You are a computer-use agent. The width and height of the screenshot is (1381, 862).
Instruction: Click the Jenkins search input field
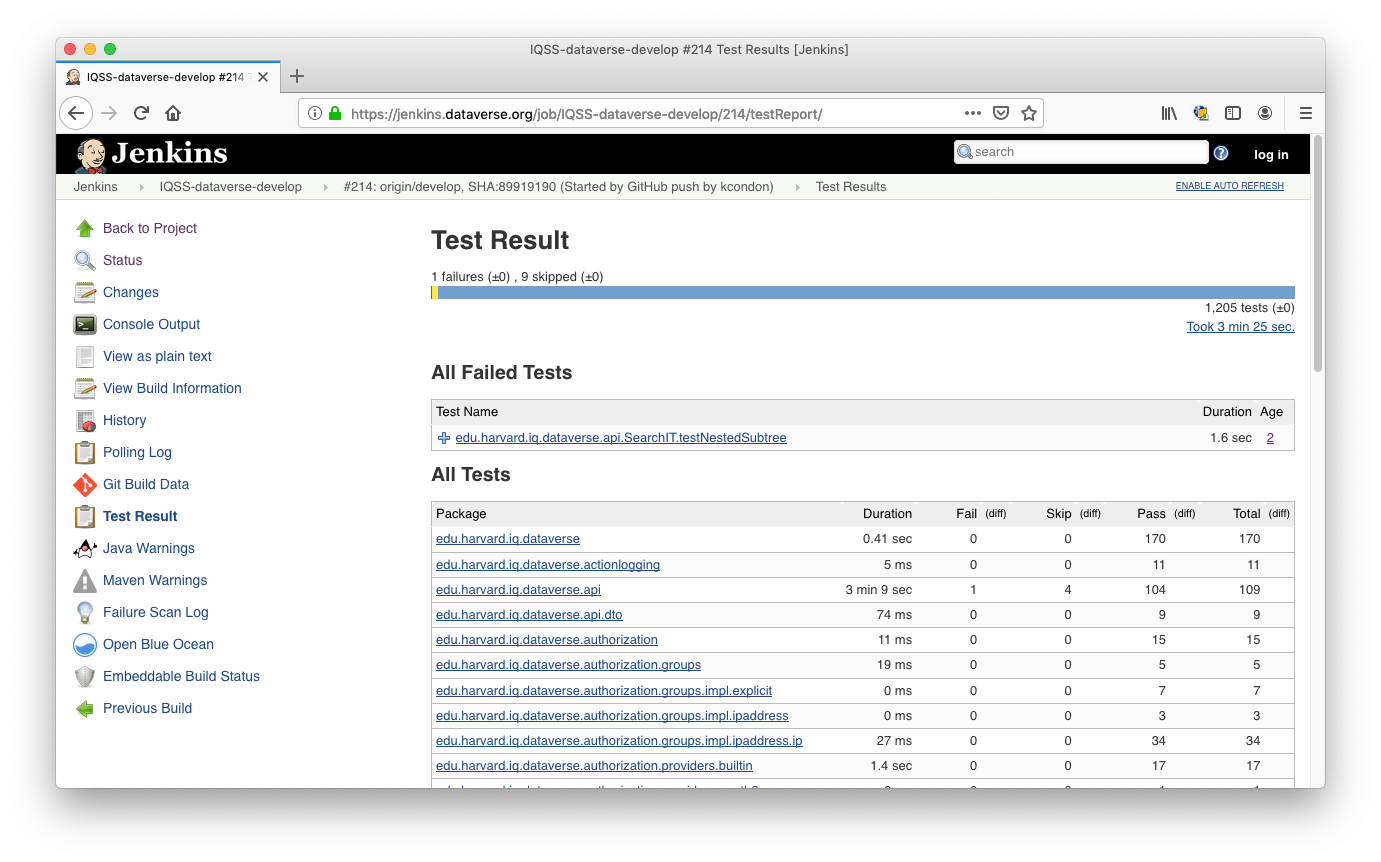1081,152
